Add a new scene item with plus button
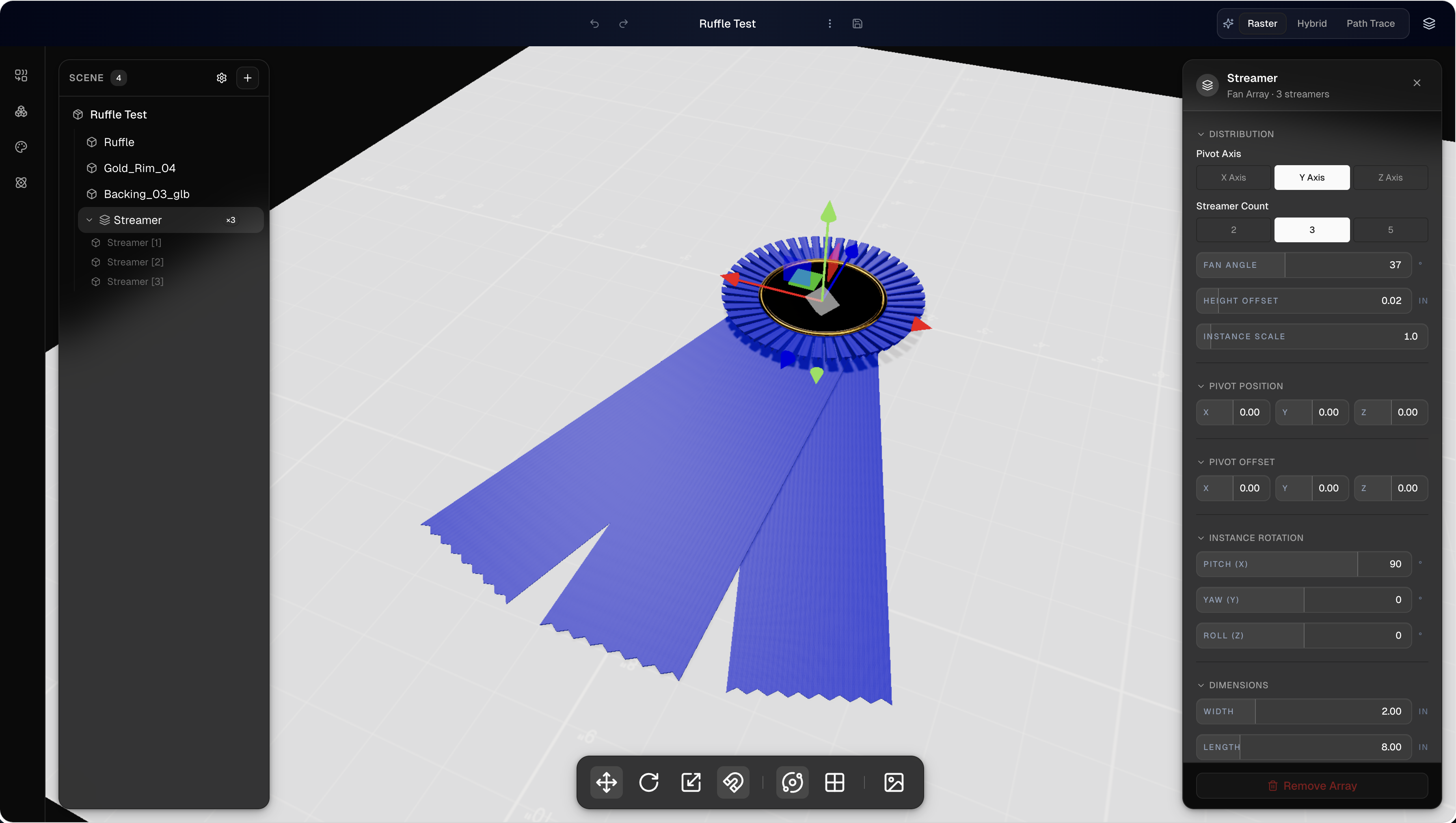Viewport: 1456px width, 823px height. tap(247, 78)
